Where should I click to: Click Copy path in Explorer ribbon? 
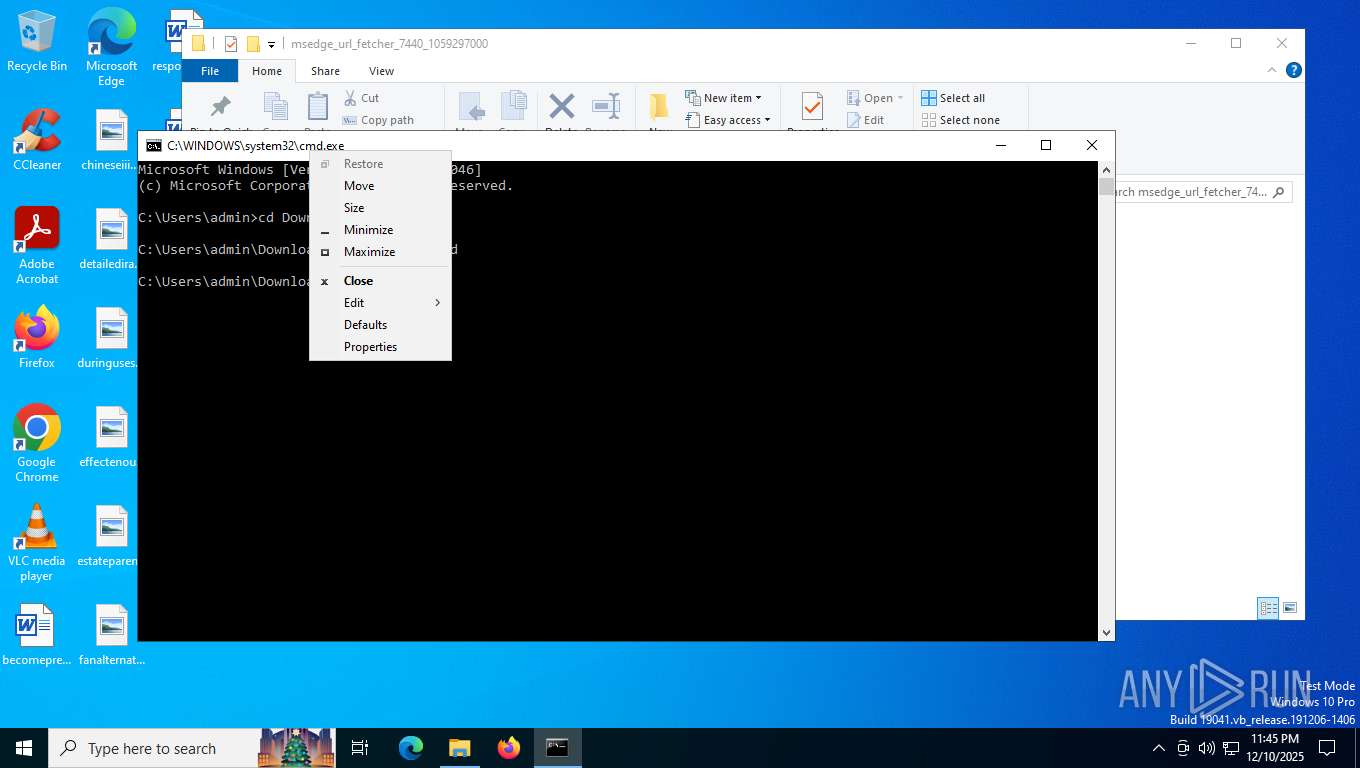[x=378, y=120]
